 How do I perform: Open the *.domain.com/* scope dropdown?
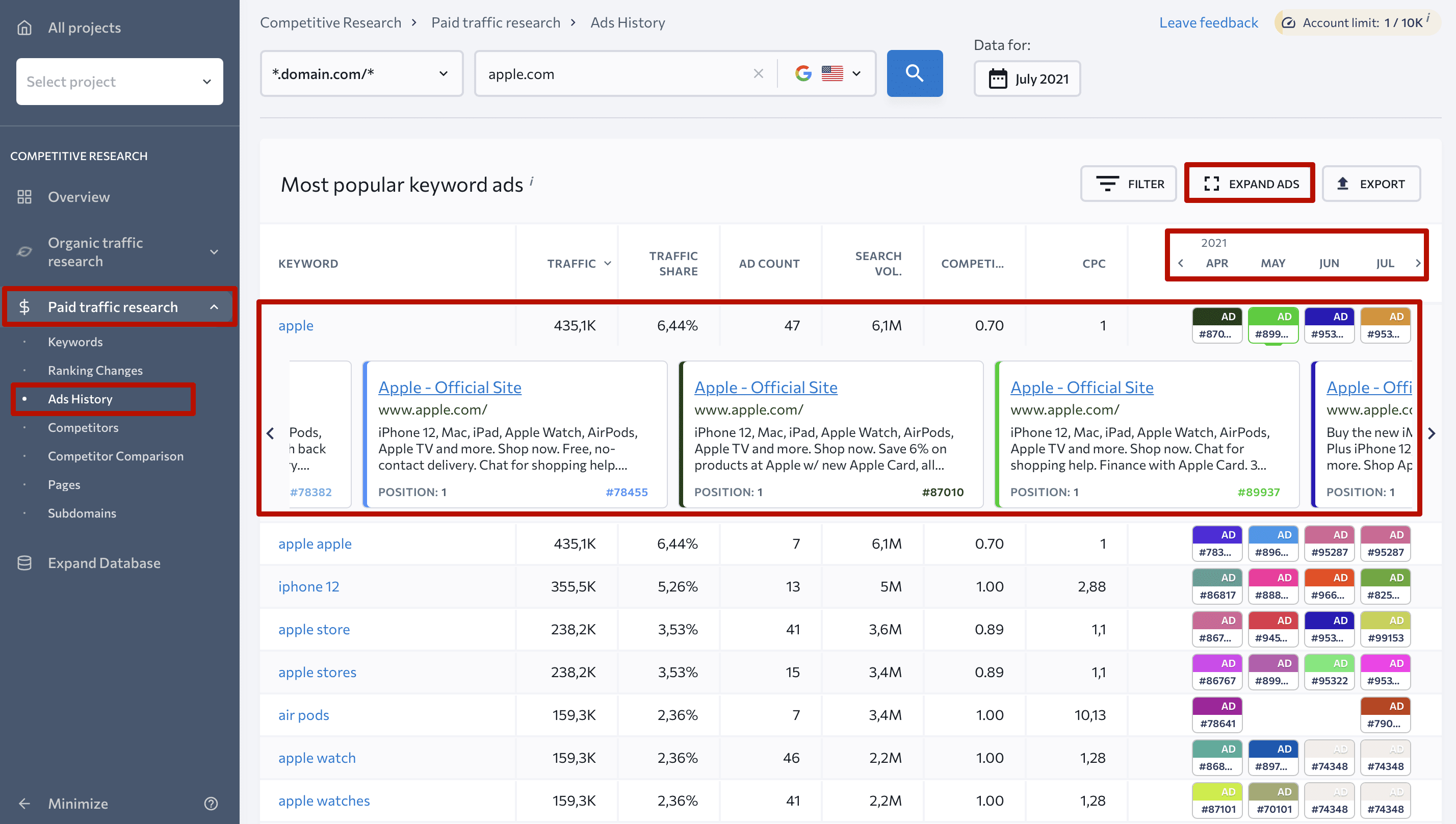(x=361, y=73)
